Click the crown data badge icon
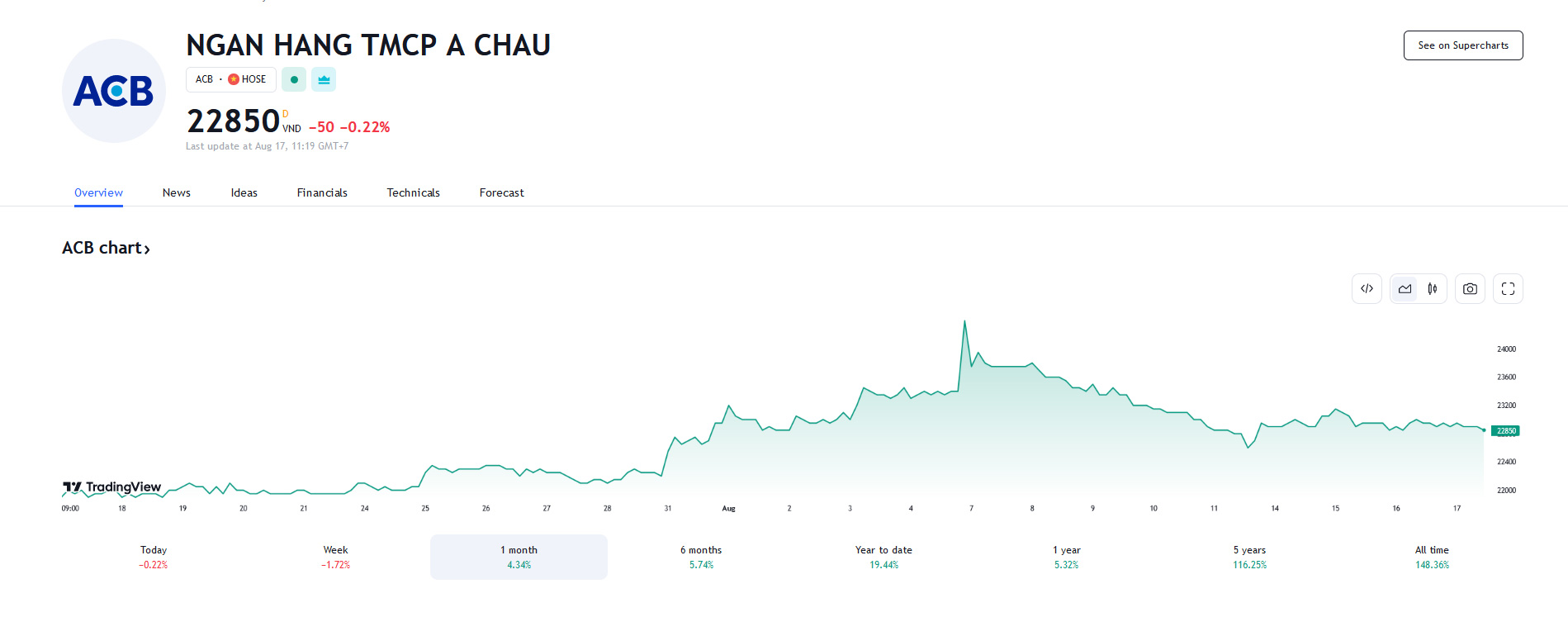Viewport: 1568px width, 617px height. 324,79
